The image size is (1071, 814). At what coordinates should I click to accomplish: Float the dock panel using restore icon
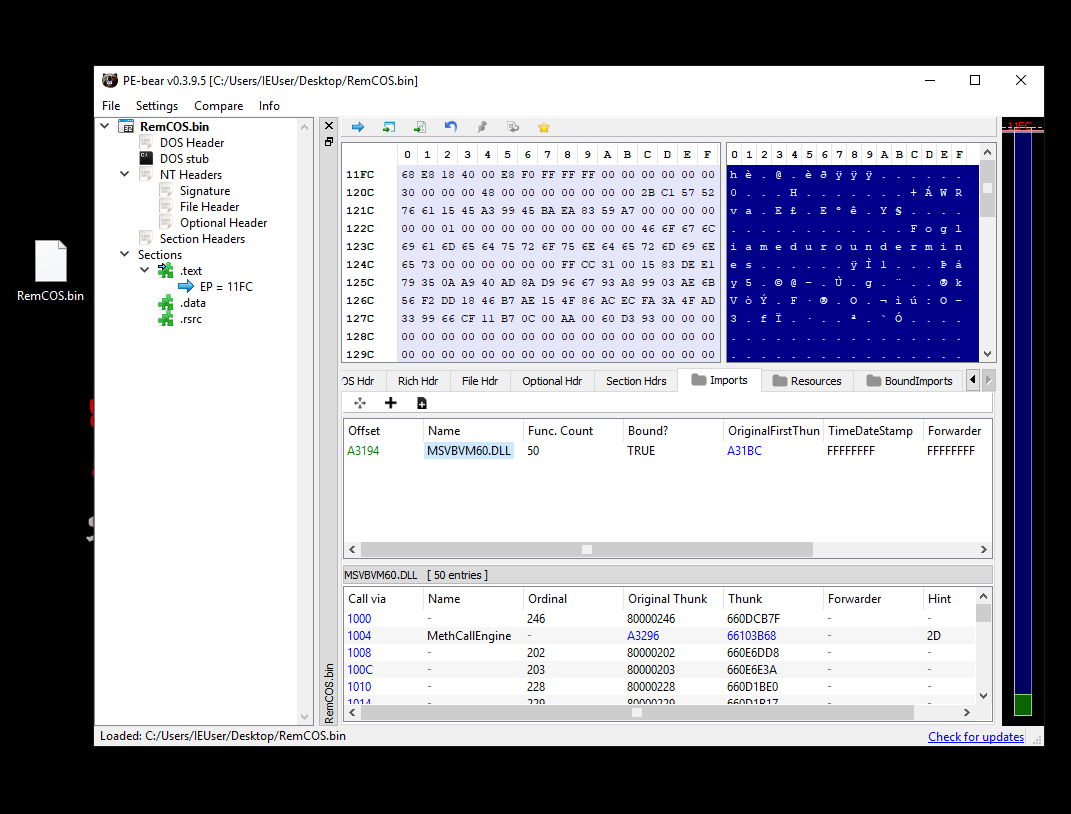pyautogui.click(x=329, y=141)
